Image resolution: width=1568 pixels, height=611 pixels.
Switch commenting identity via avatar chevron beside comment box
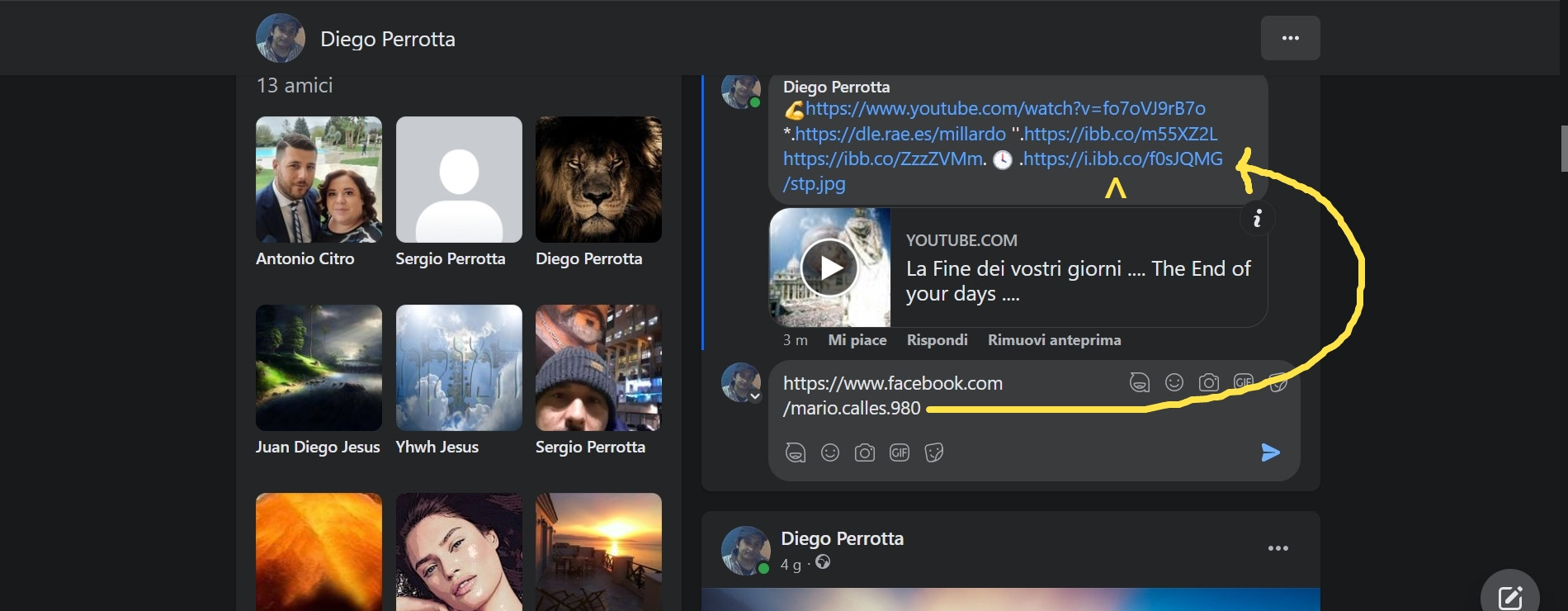[x=754, y=395]
